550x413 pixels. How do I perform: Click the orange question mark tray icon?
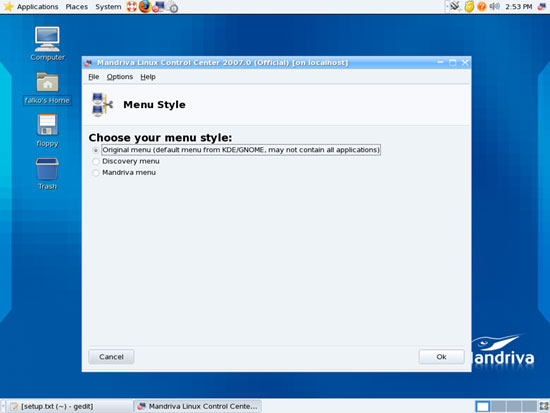click(482, 6)
